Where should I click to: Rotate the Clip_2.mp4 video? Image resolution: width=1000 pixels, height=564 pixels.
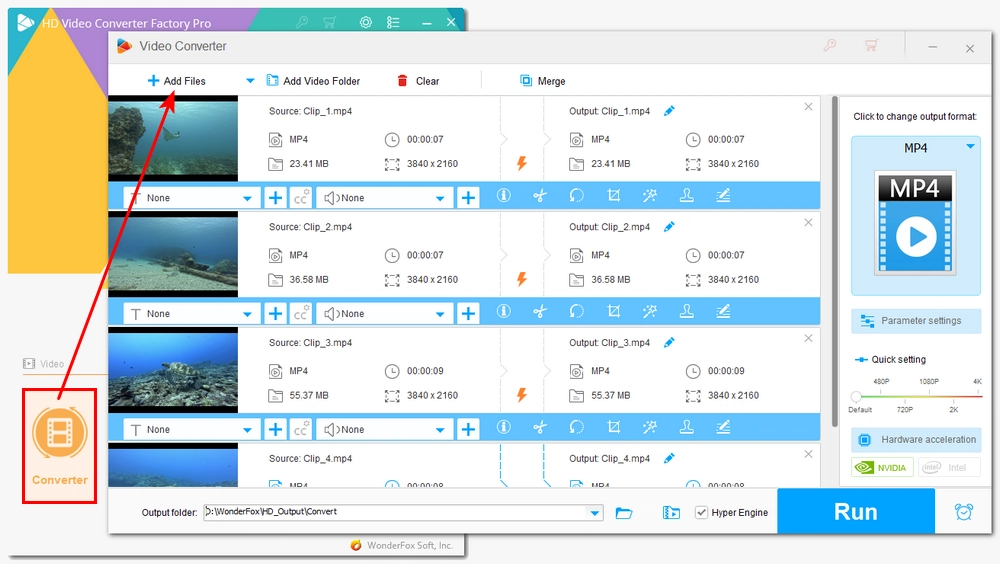[577, 311]
